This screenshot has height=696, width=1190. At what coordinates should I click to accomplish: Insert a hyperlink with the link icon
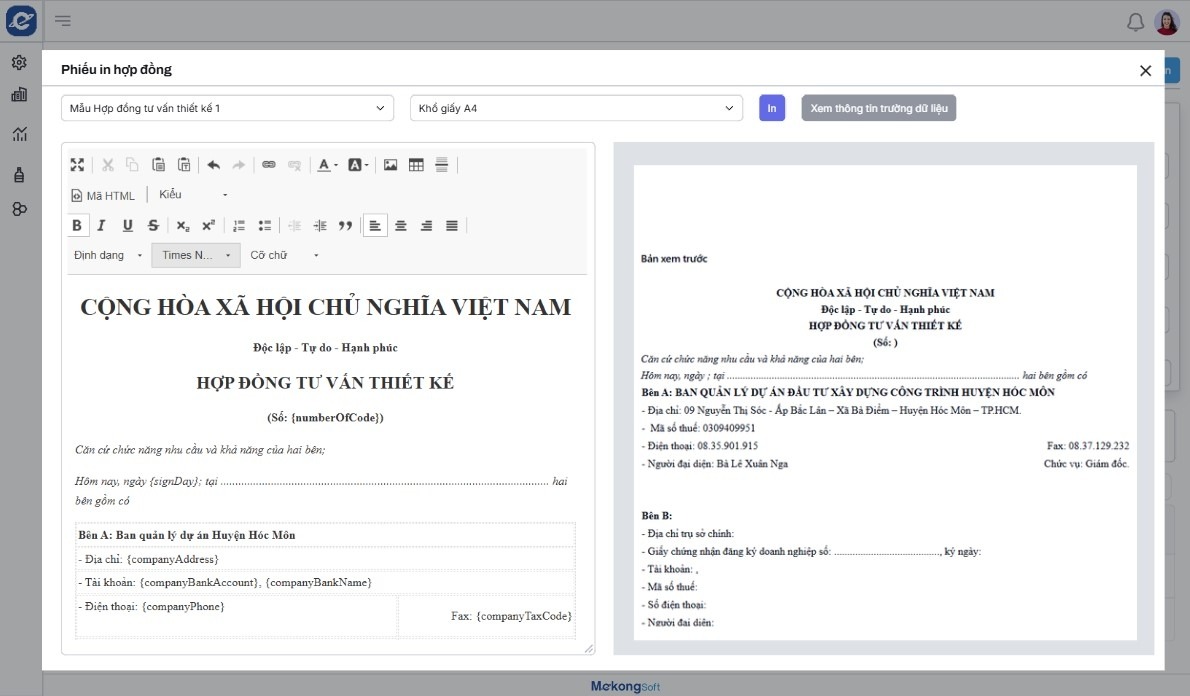(268, 165)
